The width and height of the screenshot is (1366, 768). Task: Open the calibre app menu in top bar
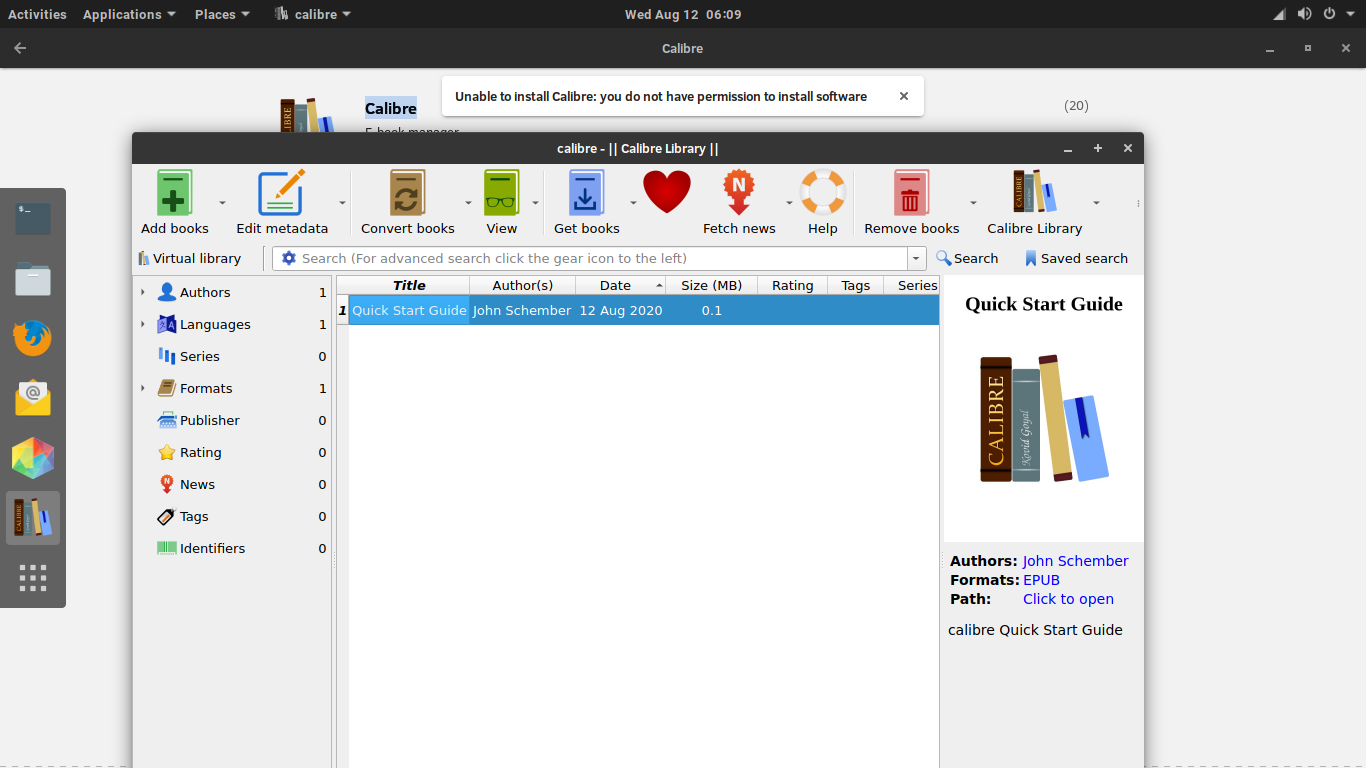pyautogui.click(x=312, y=14)
